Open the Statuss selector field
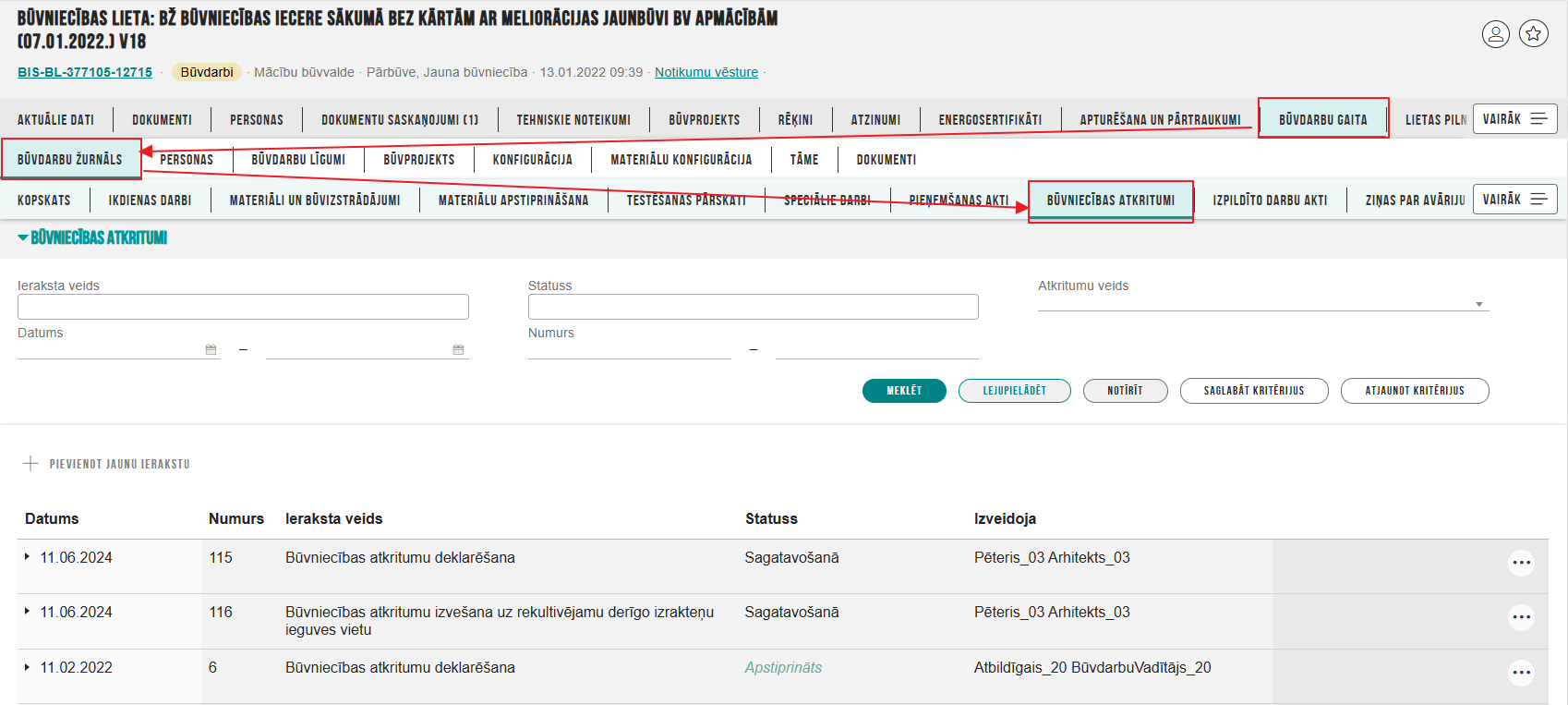This screenshot has width=1568, height=705. [x=753, y=307]
